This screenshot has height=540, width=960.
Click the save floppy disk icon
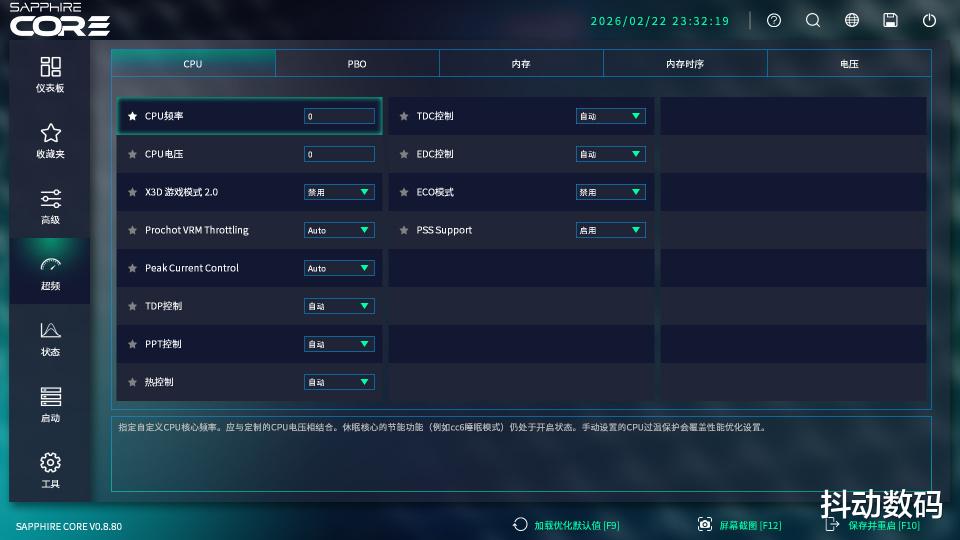890,21
